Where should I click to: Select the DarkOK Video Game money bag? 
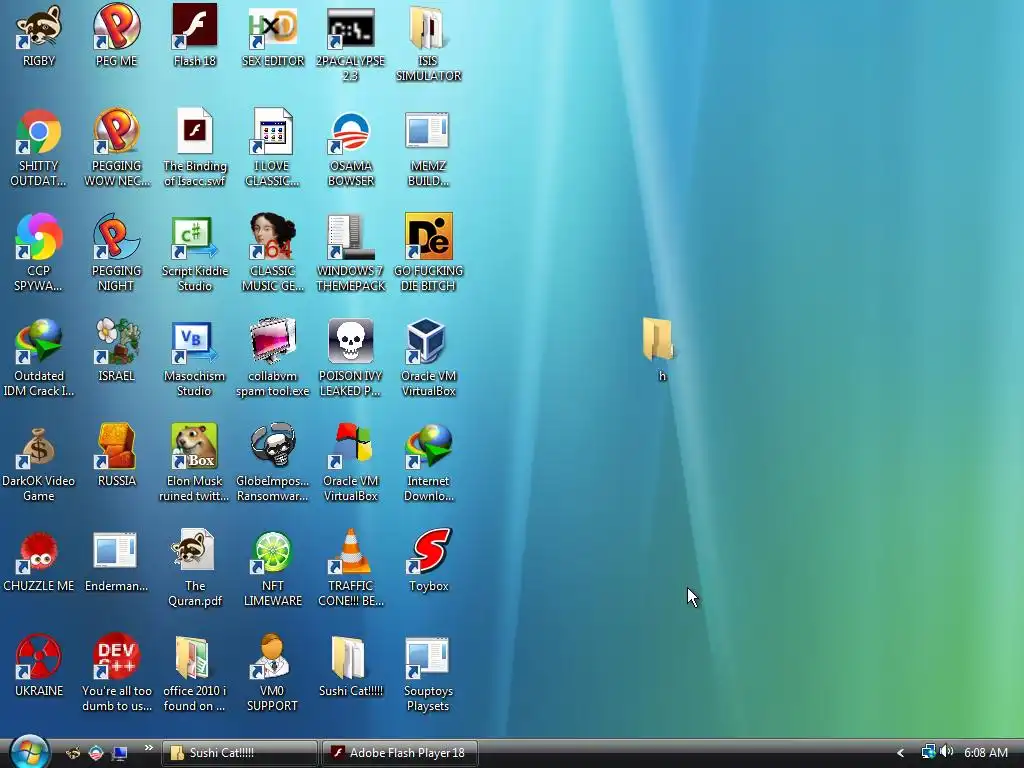[39, 447]
